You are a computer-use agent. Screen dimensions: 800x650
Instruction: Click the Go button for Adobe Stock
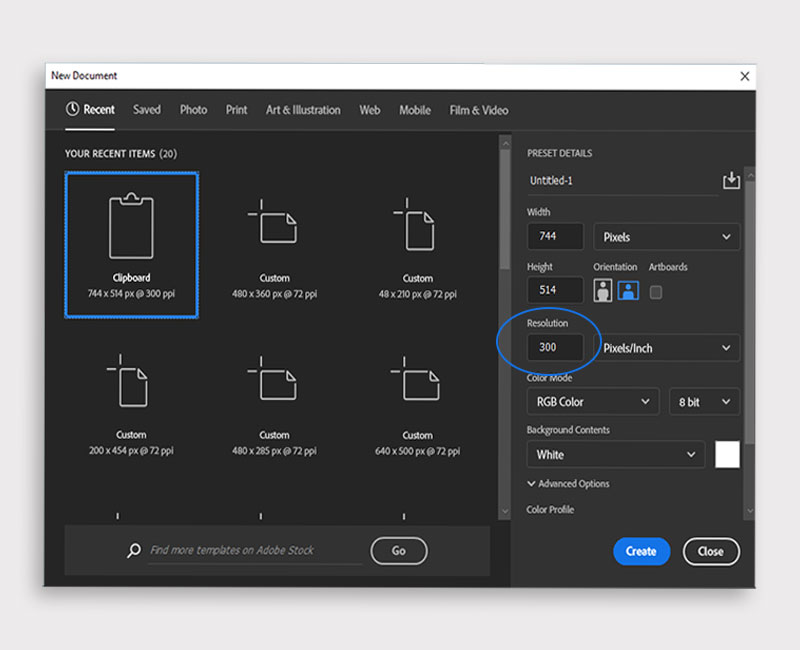398,551
